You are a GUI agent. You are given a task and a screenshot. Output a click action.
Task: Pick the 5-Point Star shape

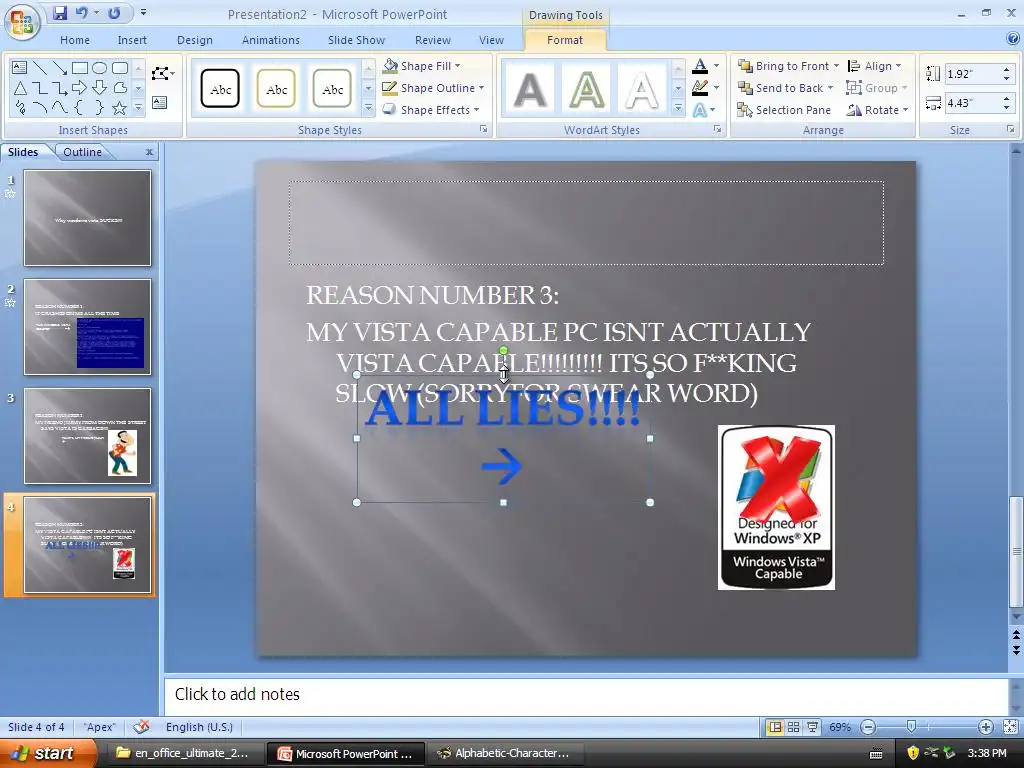pos(120,108)
